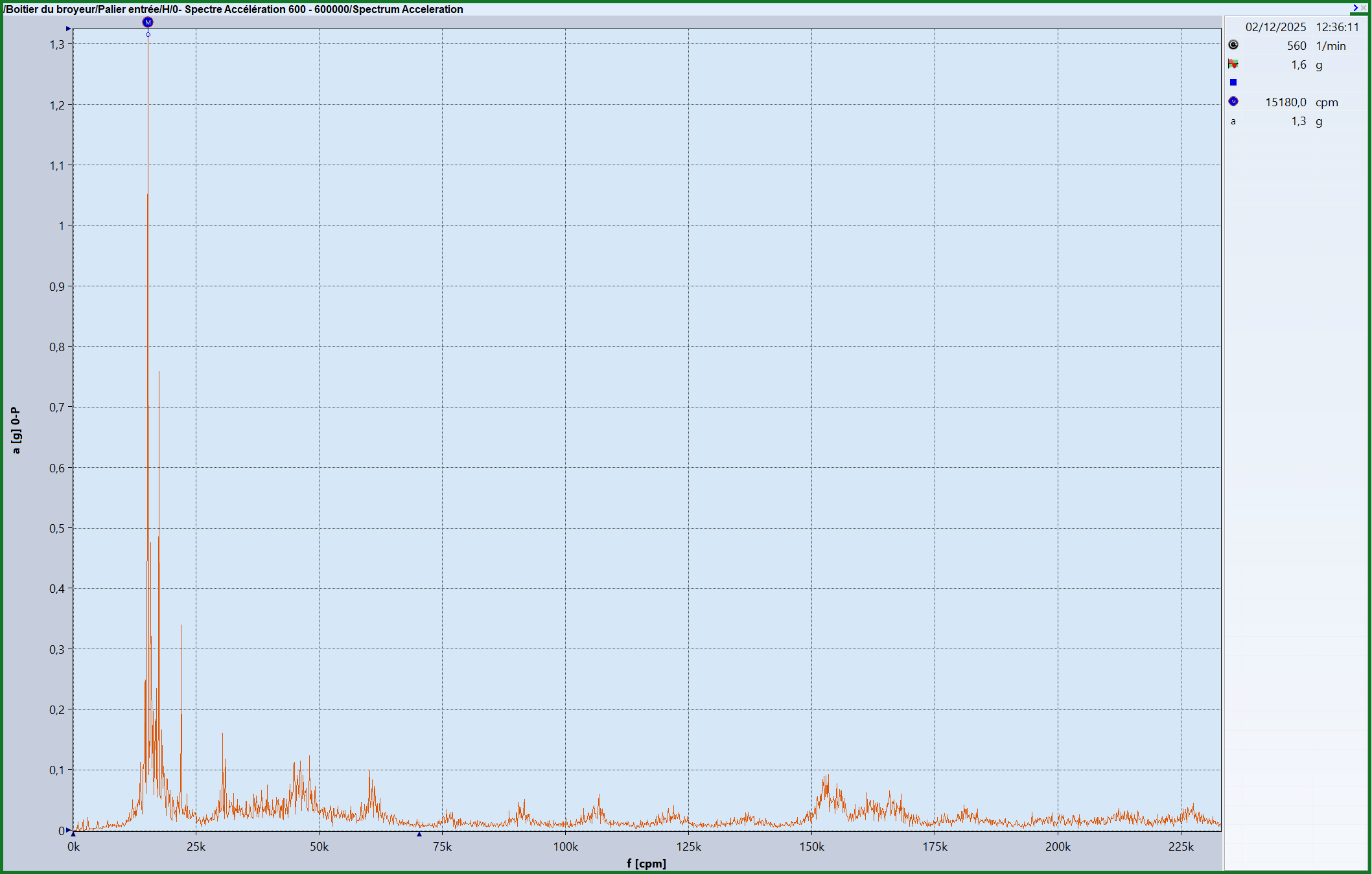Screen dimensions: 1372x874
Task: Click the X-axis start triangle at 0k
Action: 73,834
